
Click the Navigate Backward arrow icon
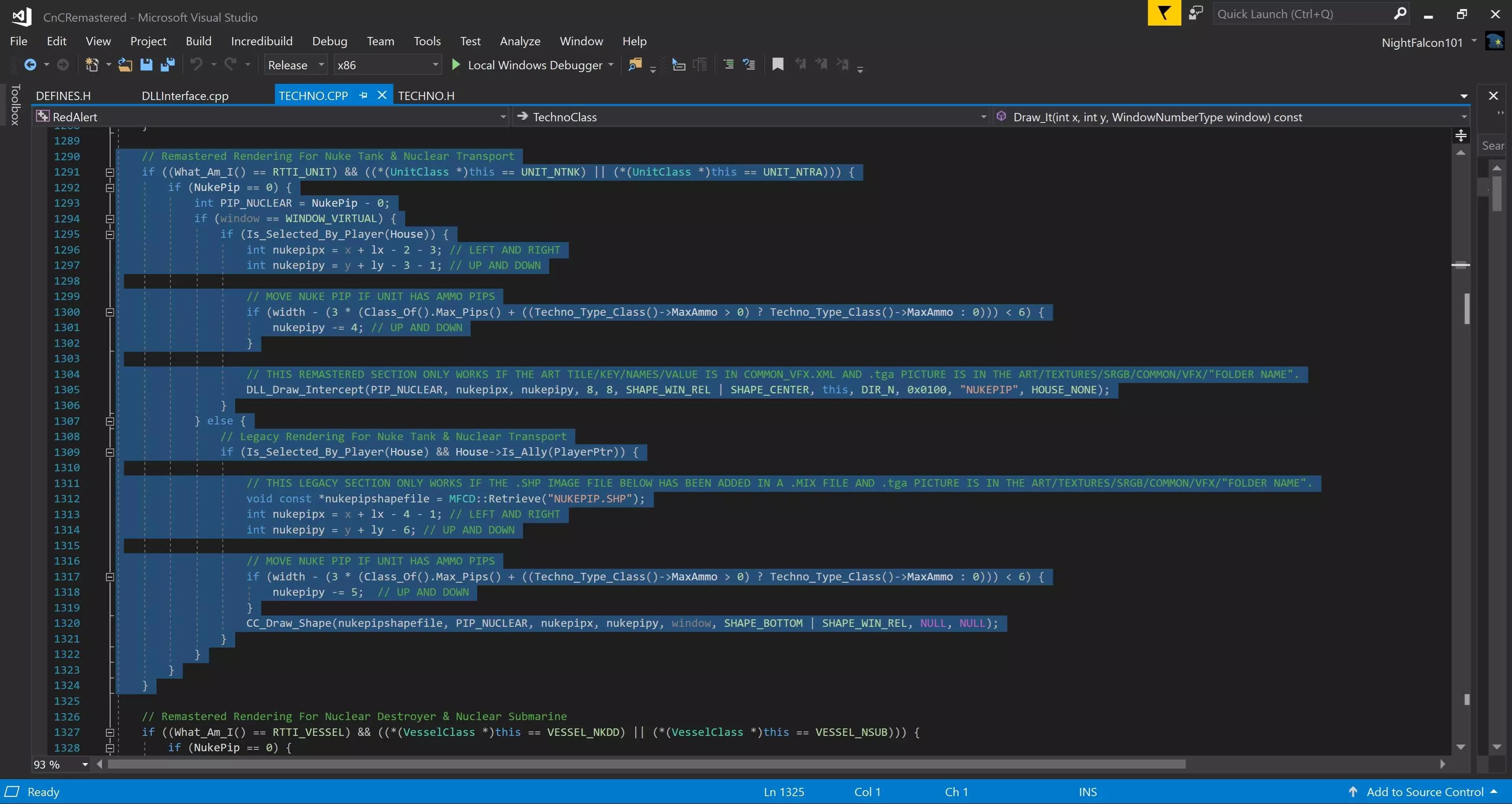tap(30, 65)
